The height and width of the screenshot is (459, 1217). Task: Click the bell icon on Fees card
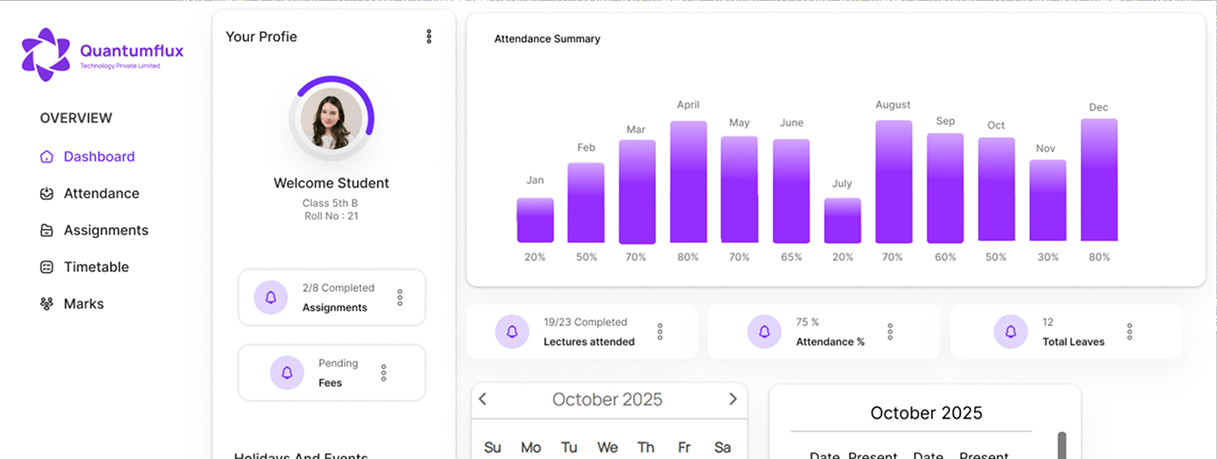(x=287, y=373)
